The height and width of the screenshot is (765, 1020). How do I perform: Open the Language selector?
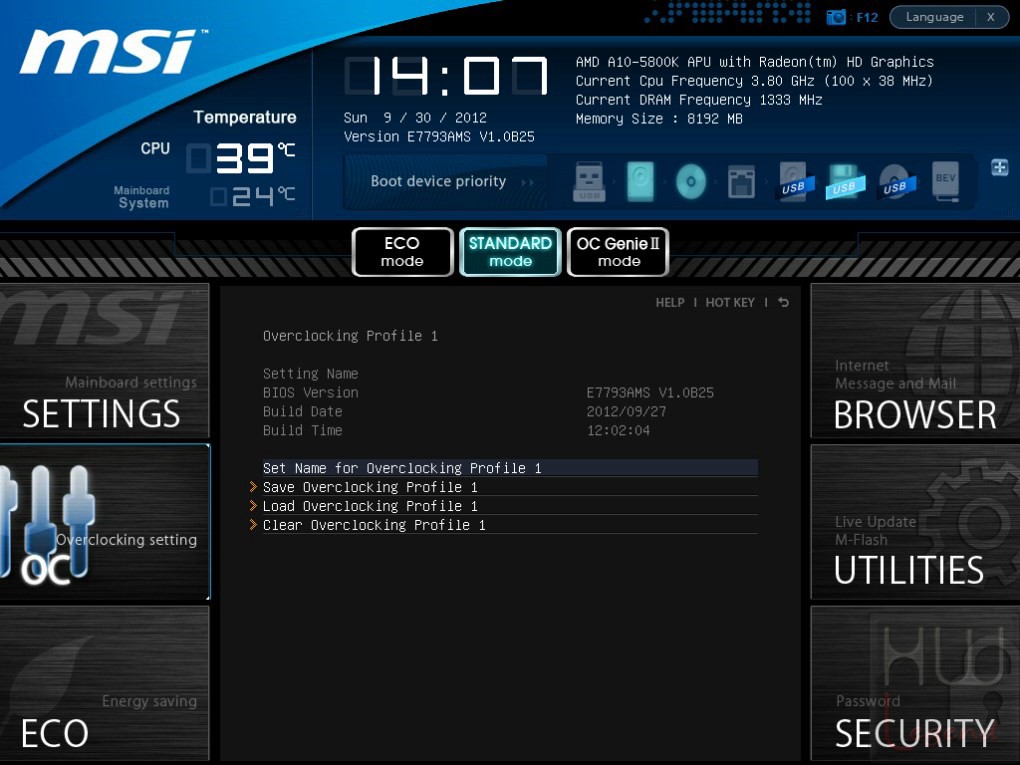click(934, 17)
